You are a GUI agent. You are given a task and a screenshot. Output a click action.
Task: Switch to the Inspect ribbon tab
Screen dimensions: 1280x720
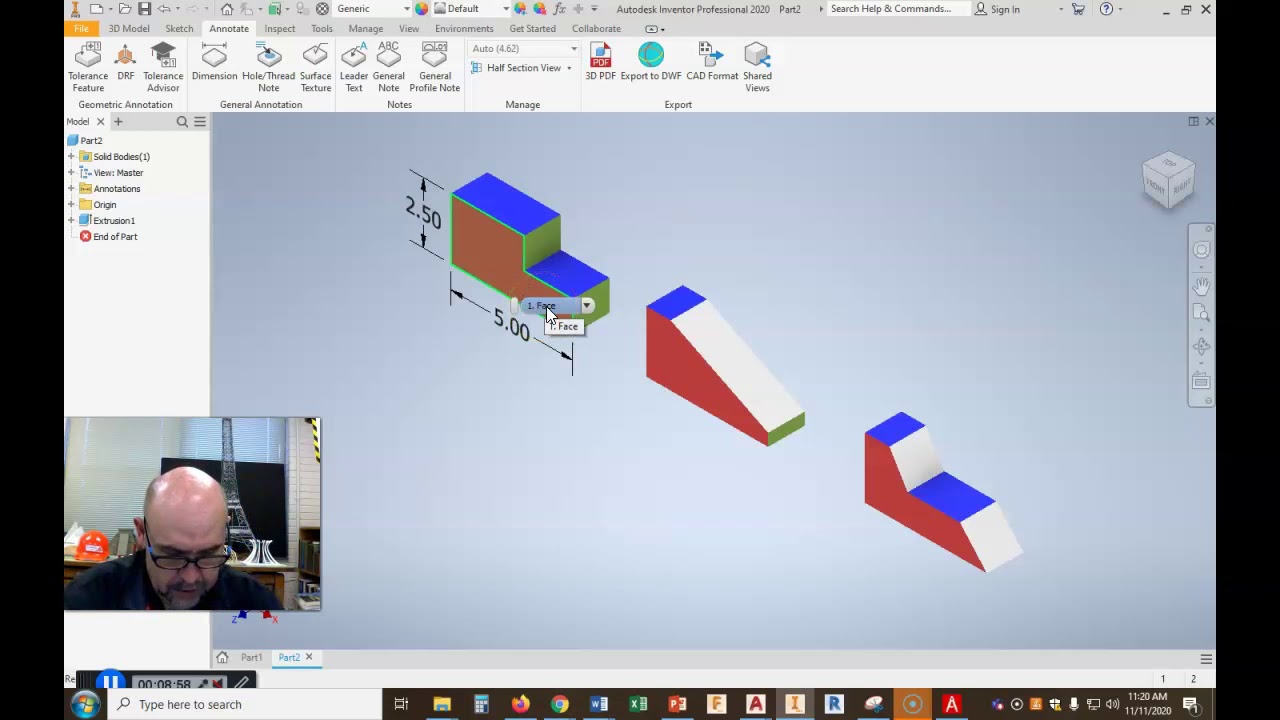pyautogui.click(x=280, y=29)
